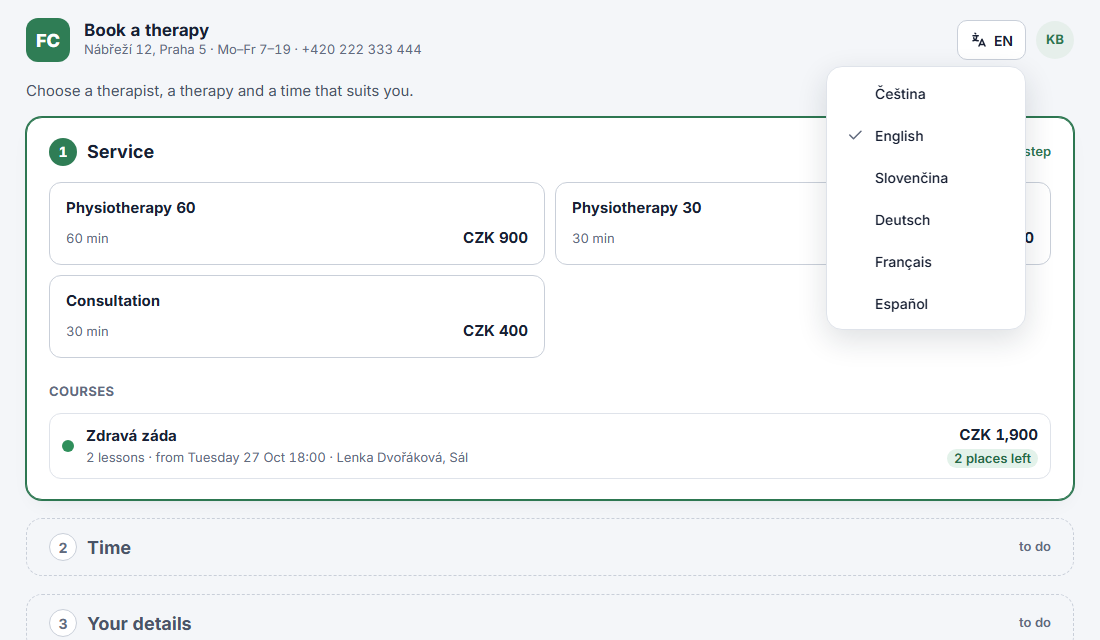Viewport: 1100px width, 640px height.
Task: Choose the Zdravá záda course
Action: click(x=550, y=446)
